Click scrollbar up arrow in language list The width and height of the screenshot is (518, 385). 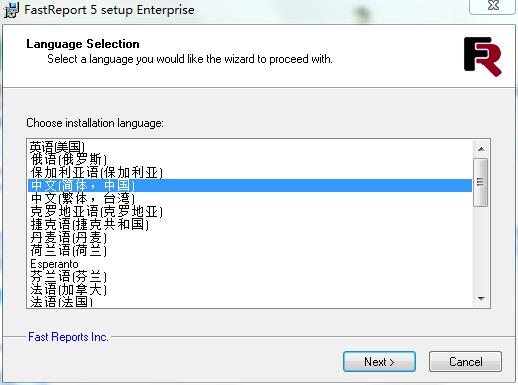(x=481, y=149)
